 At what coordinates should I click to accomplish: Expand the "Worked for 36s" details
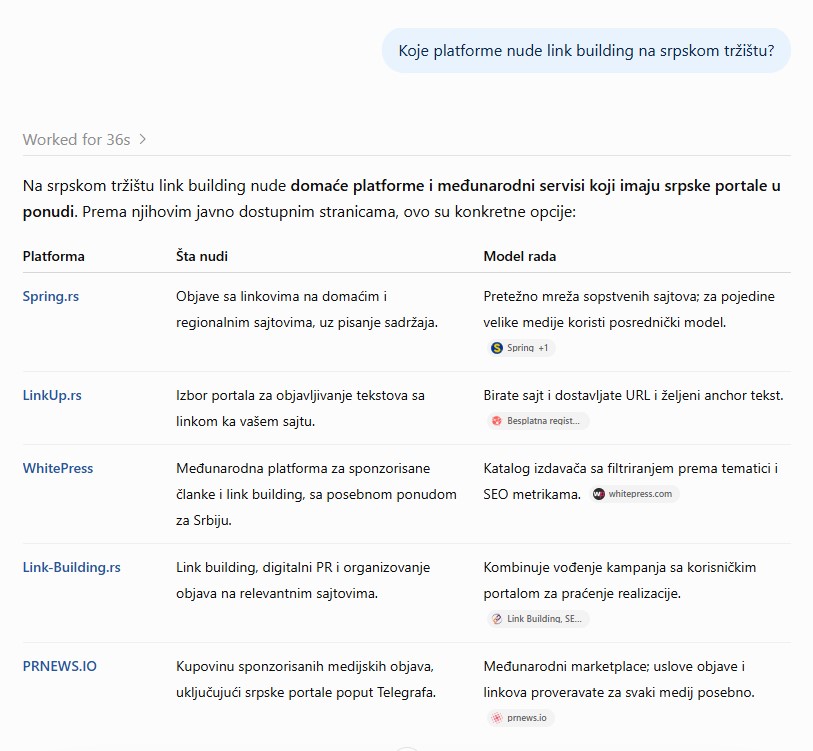(84, 140)
